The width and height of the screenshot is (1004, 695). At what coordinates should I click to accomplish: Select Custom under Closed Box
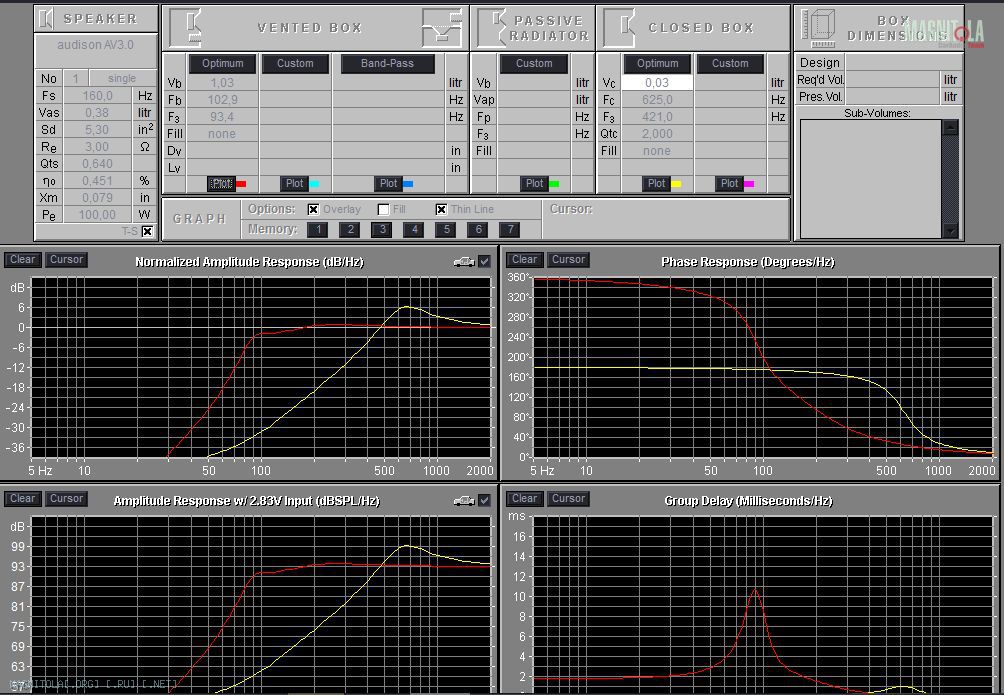[730, 63]
